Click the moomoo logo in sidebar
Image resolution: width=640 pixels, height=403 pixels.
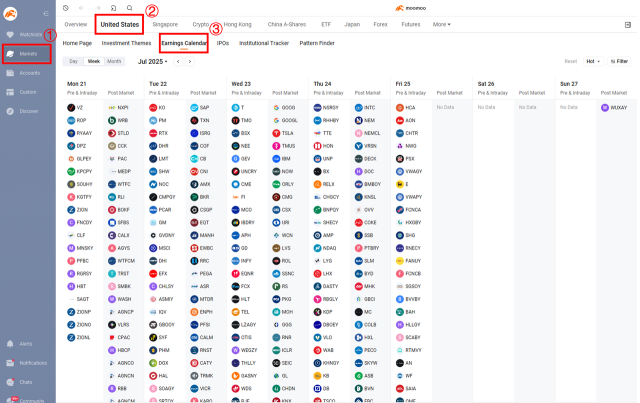[x=10, y=13]
